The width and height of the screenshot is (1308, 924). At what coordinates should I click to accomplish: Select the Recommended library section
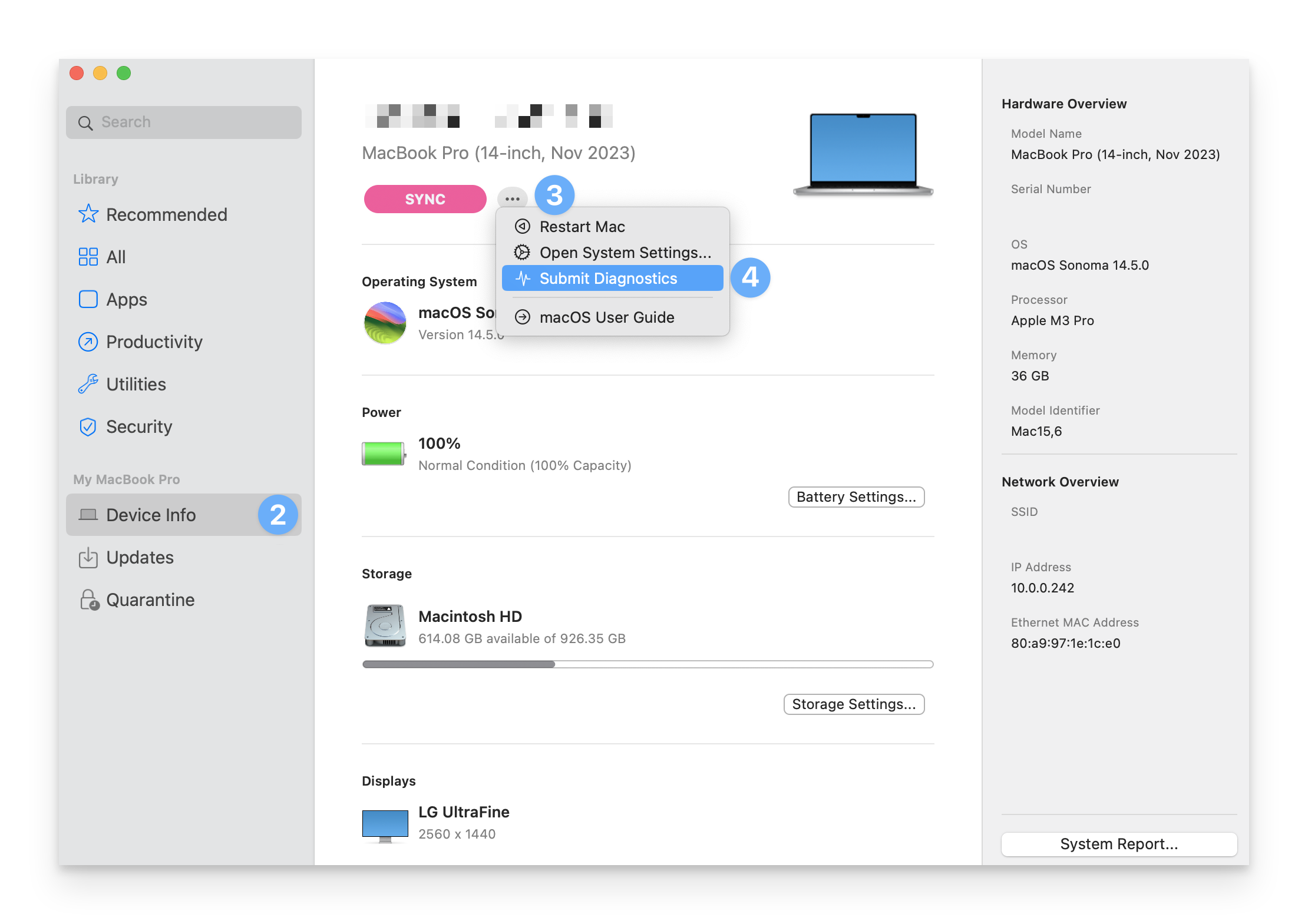(166, 214)
